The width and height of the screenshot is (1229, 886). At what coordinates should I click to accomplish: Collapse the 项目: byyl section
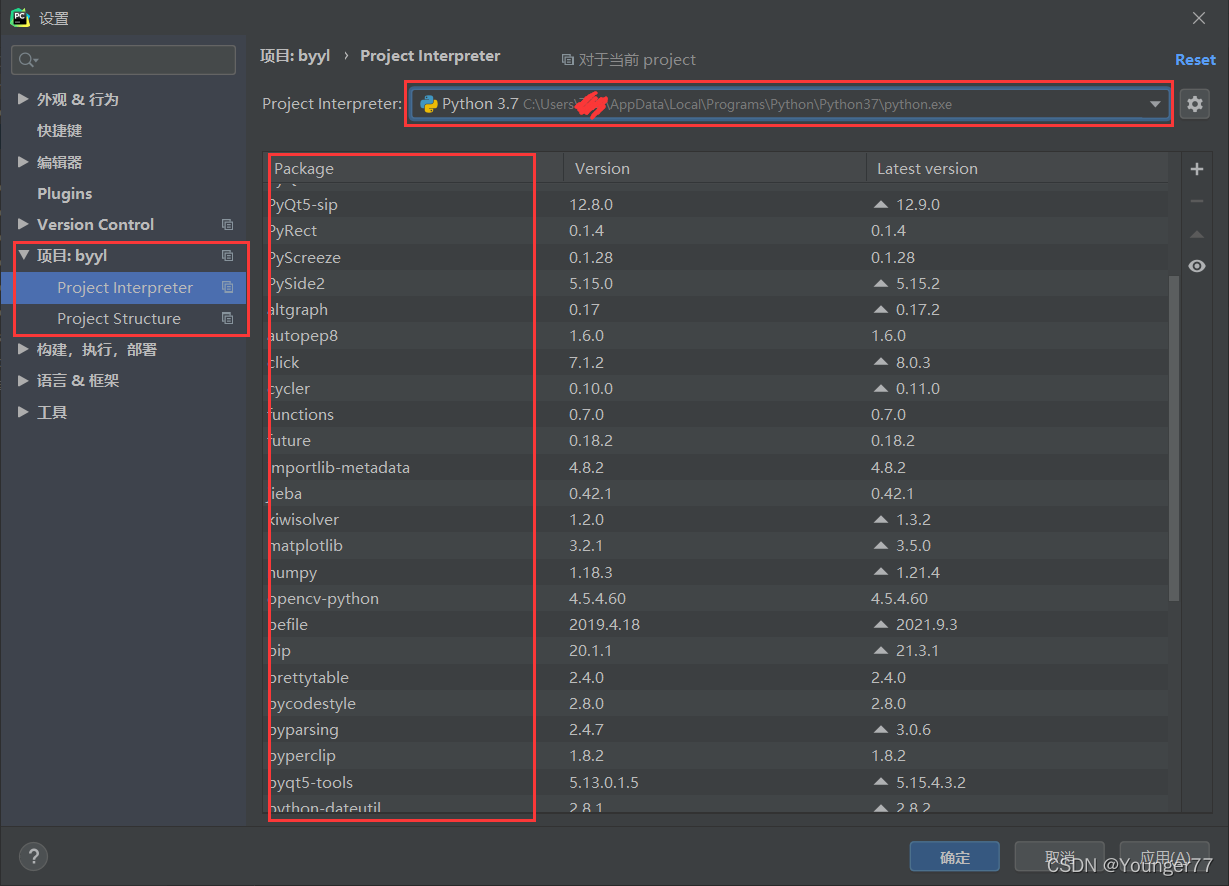pyautogui.click(x=24, y=256)
